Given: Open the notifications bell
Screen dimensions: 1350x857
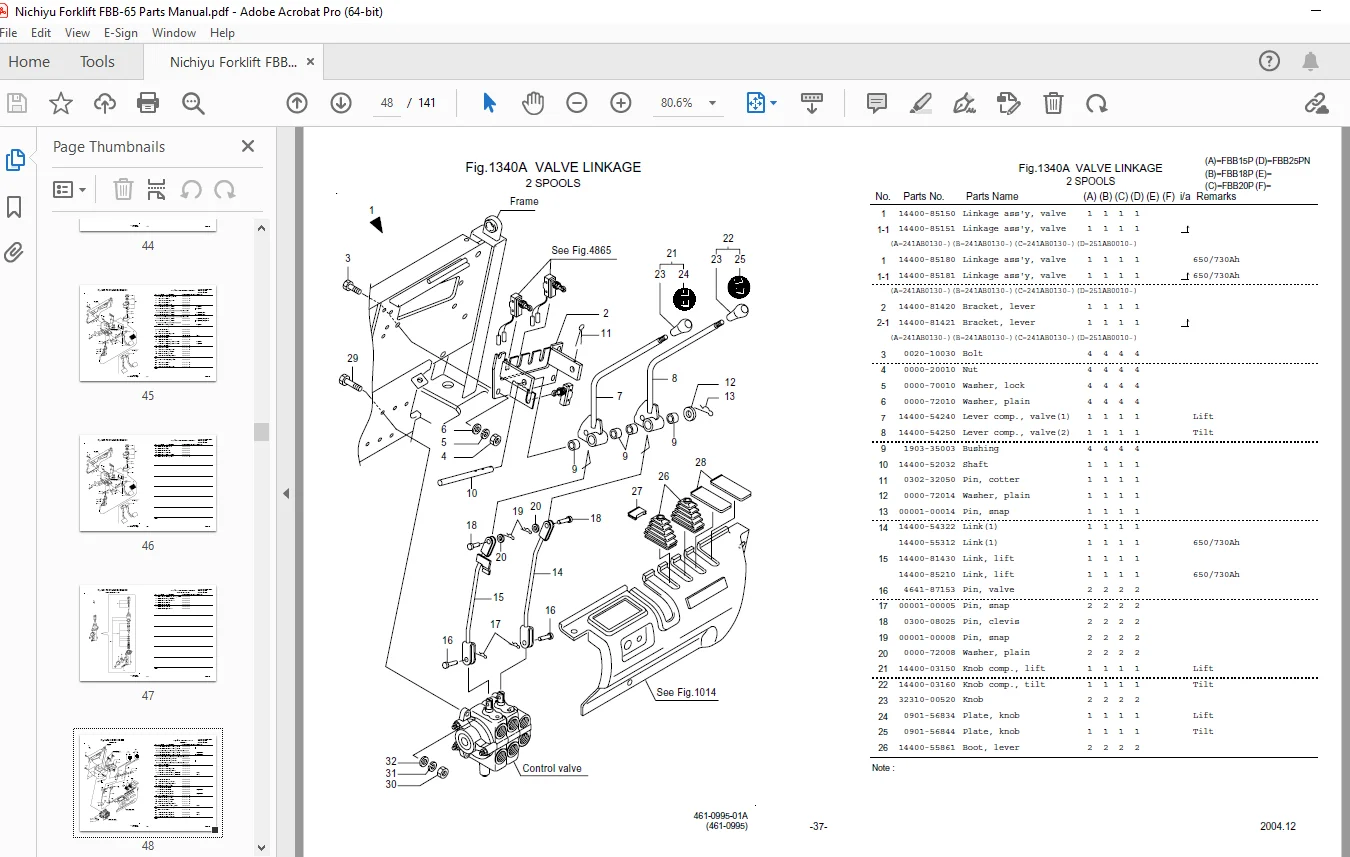Looking at the screenshot, I should [1311, 62].
